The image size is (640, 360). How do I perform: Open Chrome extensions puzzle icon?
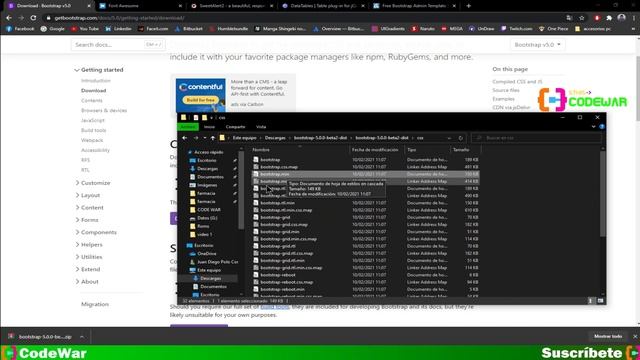coord(609,18)
